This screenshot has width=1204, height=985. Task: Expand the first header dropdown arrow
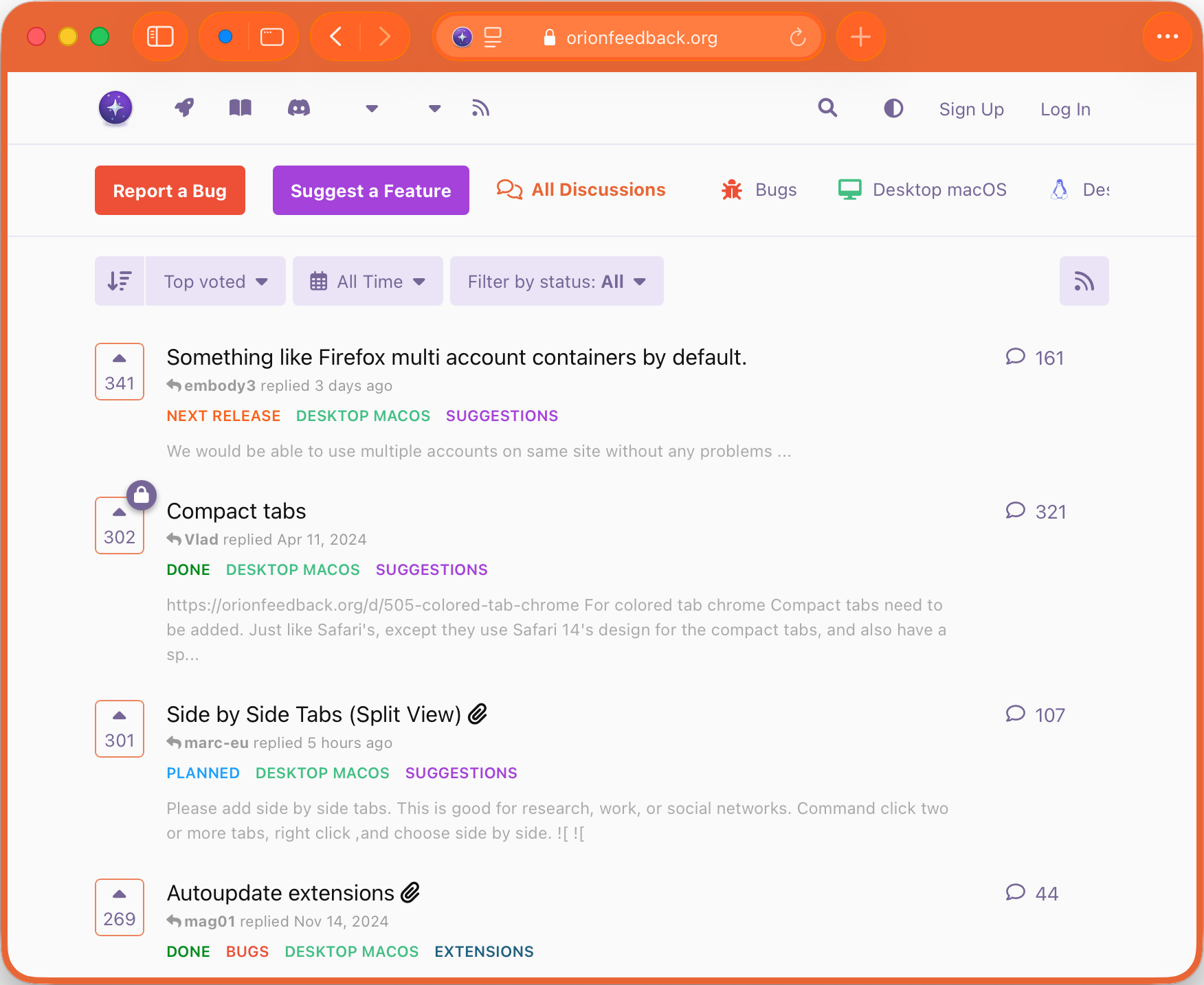coord(372,109)
